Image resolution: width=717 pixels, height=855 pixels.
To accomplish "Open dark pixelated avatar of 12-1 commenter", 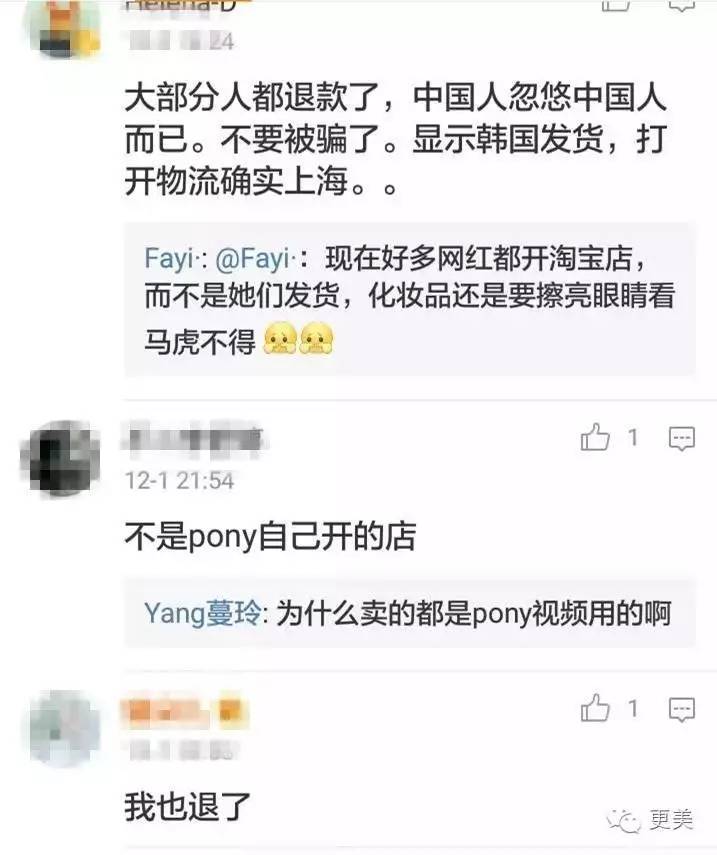I will click(61, 457).
